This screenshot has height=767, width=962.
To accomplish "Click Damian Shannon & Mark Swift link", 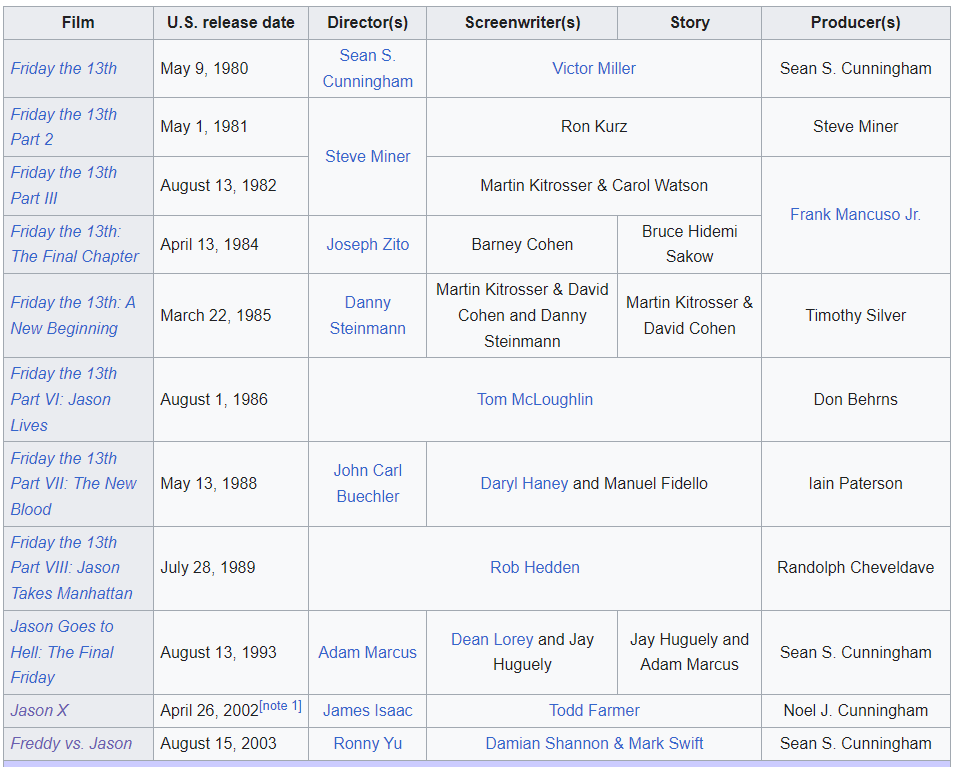I will [x=594, y=744].
